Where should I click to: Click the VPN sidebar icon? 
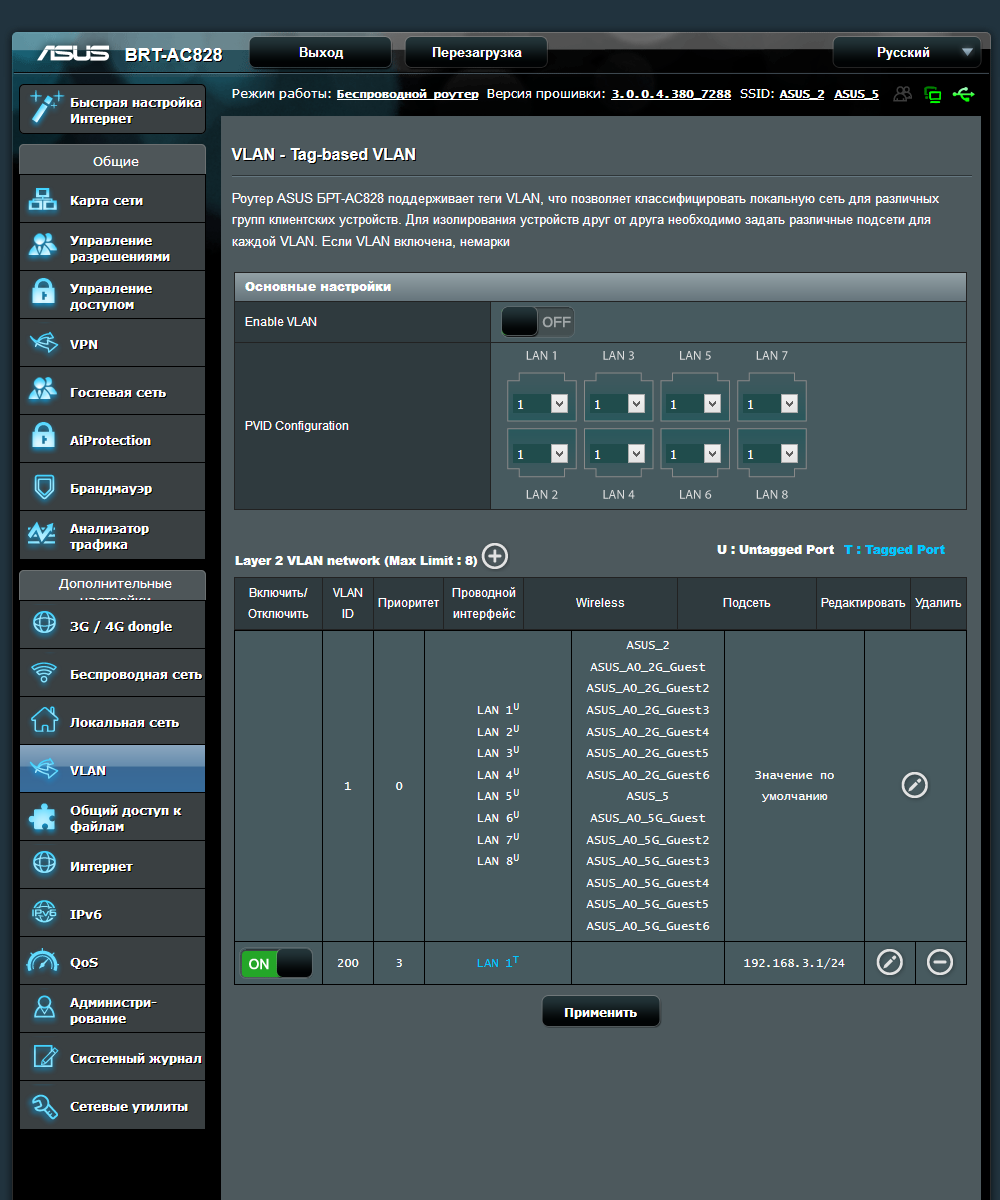(x=43, y=344)
